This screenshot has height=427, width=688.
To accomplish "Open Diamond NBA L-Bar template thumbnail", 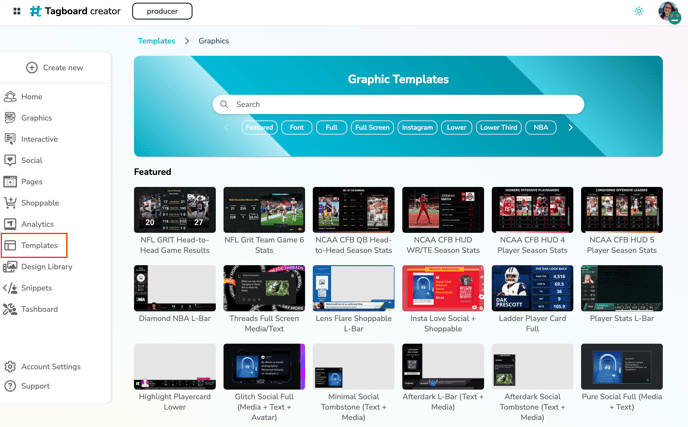I will (x=175, y=288).
